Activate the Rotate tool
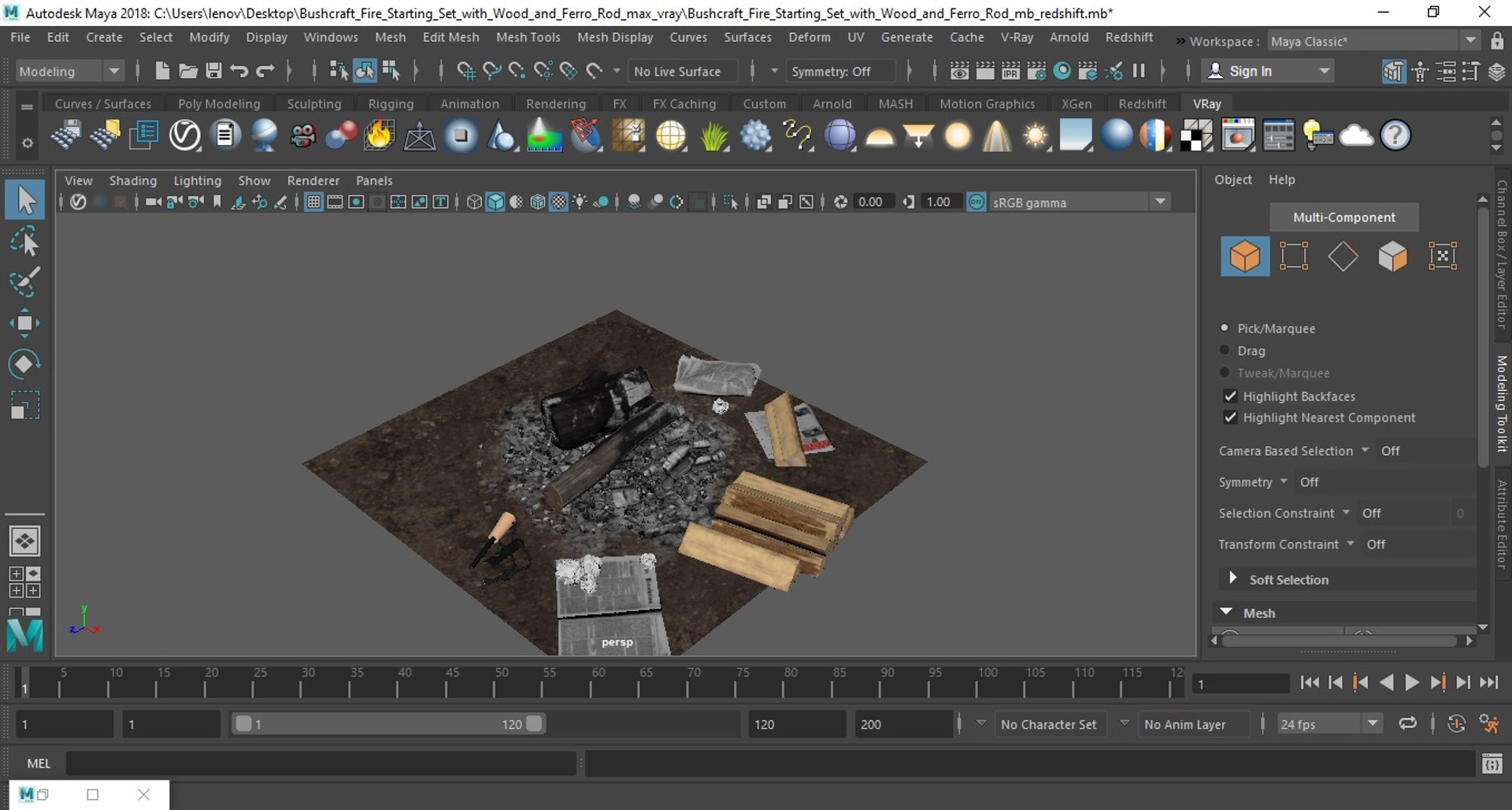Image resolution: width=1512 pixels, height=810 pixels. pyautogui.click(x=24, y=363)
